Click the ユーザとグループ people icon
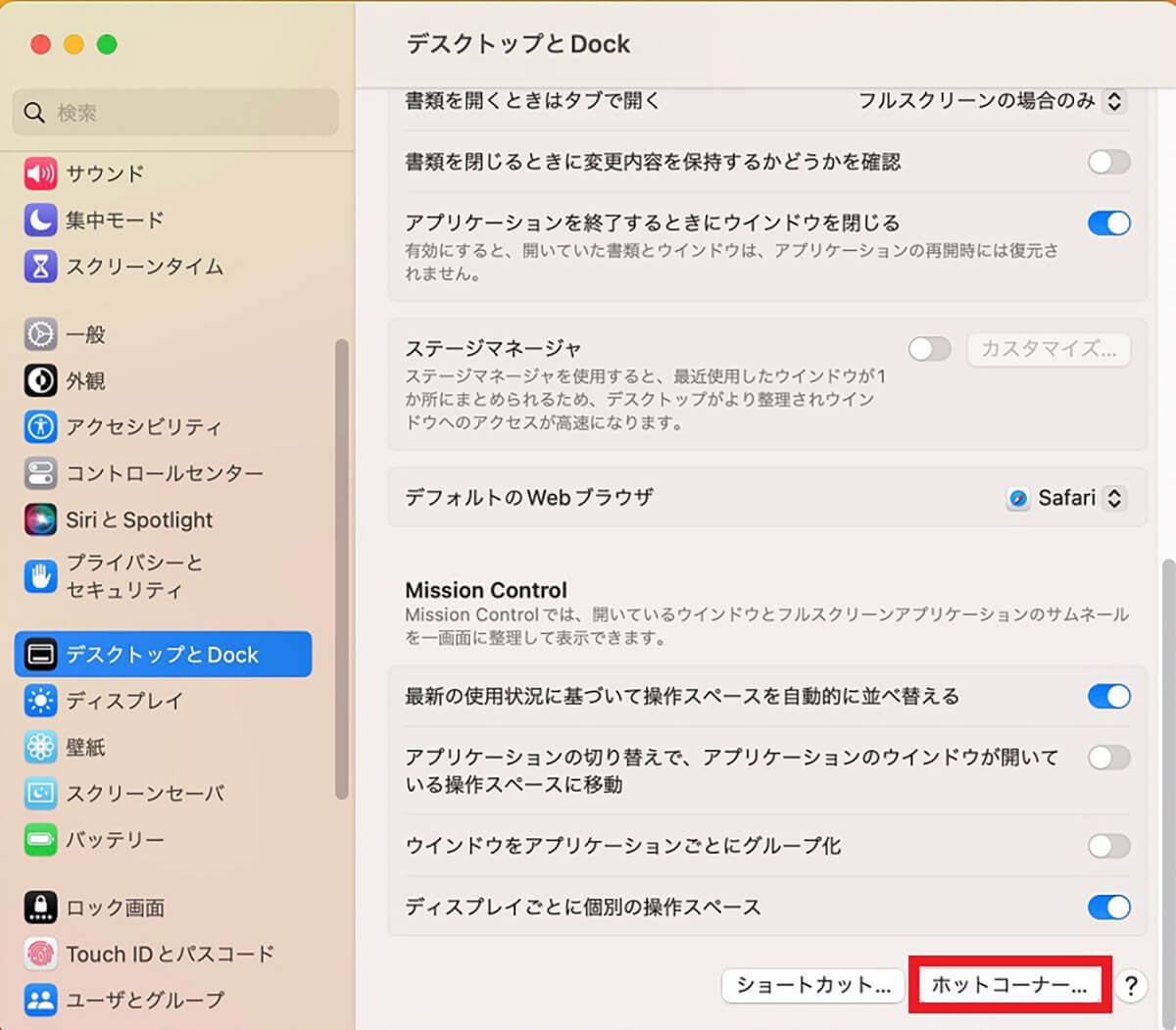 click(x=40, y=1000)
